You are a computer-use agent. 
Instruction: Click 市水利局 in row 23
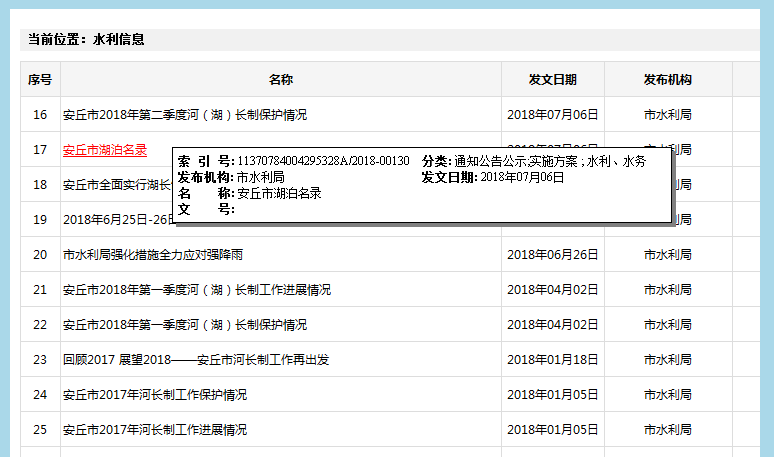[668, 360]
